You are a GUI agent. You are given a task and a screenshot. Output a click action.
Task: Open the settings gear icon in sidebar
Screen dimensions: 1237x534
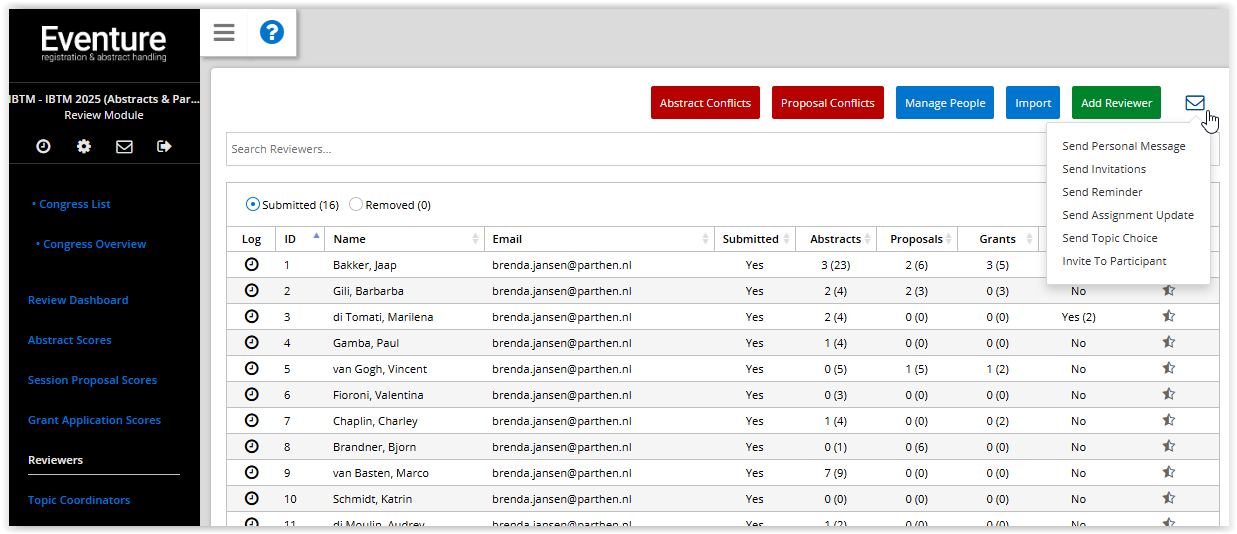pos(84,147)
